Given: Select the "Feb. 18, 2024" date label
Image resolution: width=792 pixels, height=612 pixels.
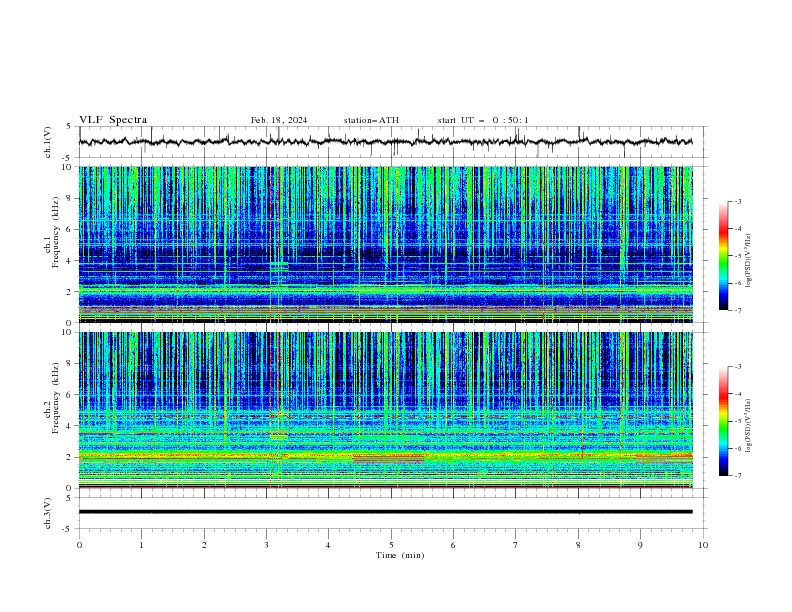Looking at the screenshot, I should pyautogui.click(x=279, y=120).
